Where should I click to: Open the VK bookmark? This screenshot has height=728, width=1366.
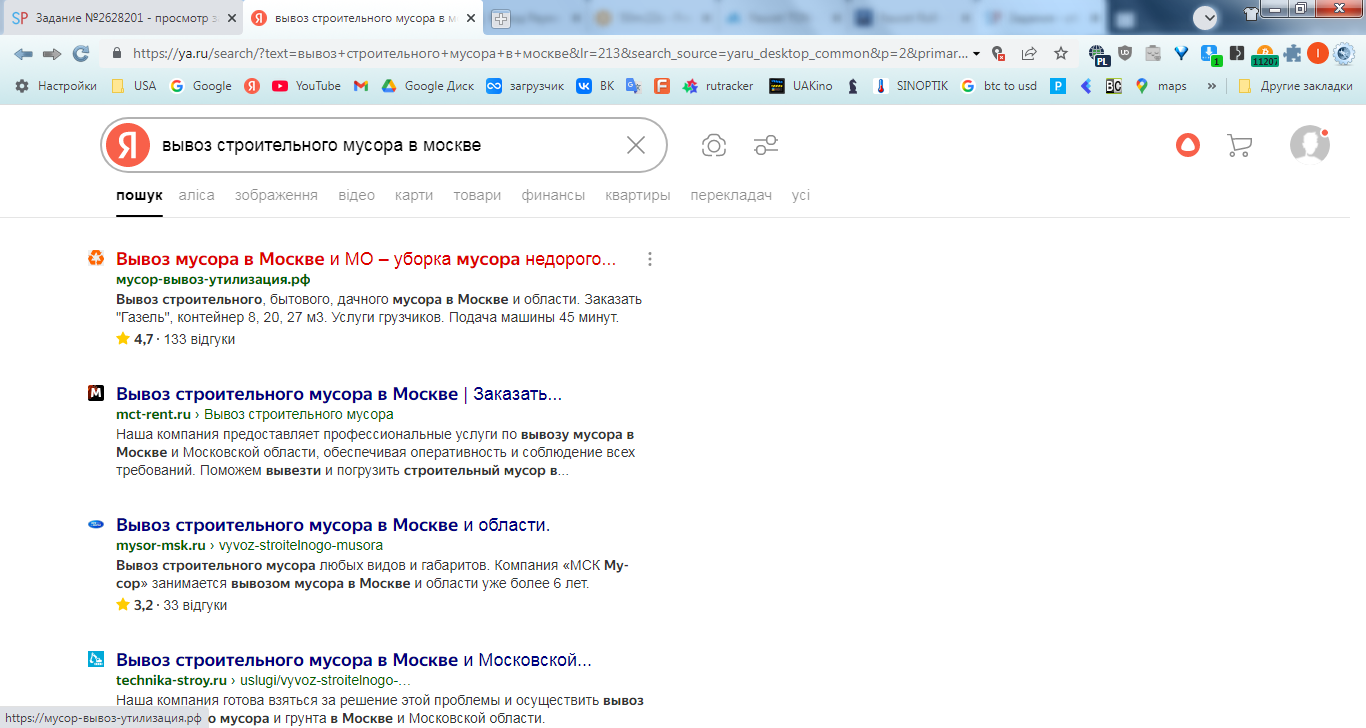[x=595, y=86]
